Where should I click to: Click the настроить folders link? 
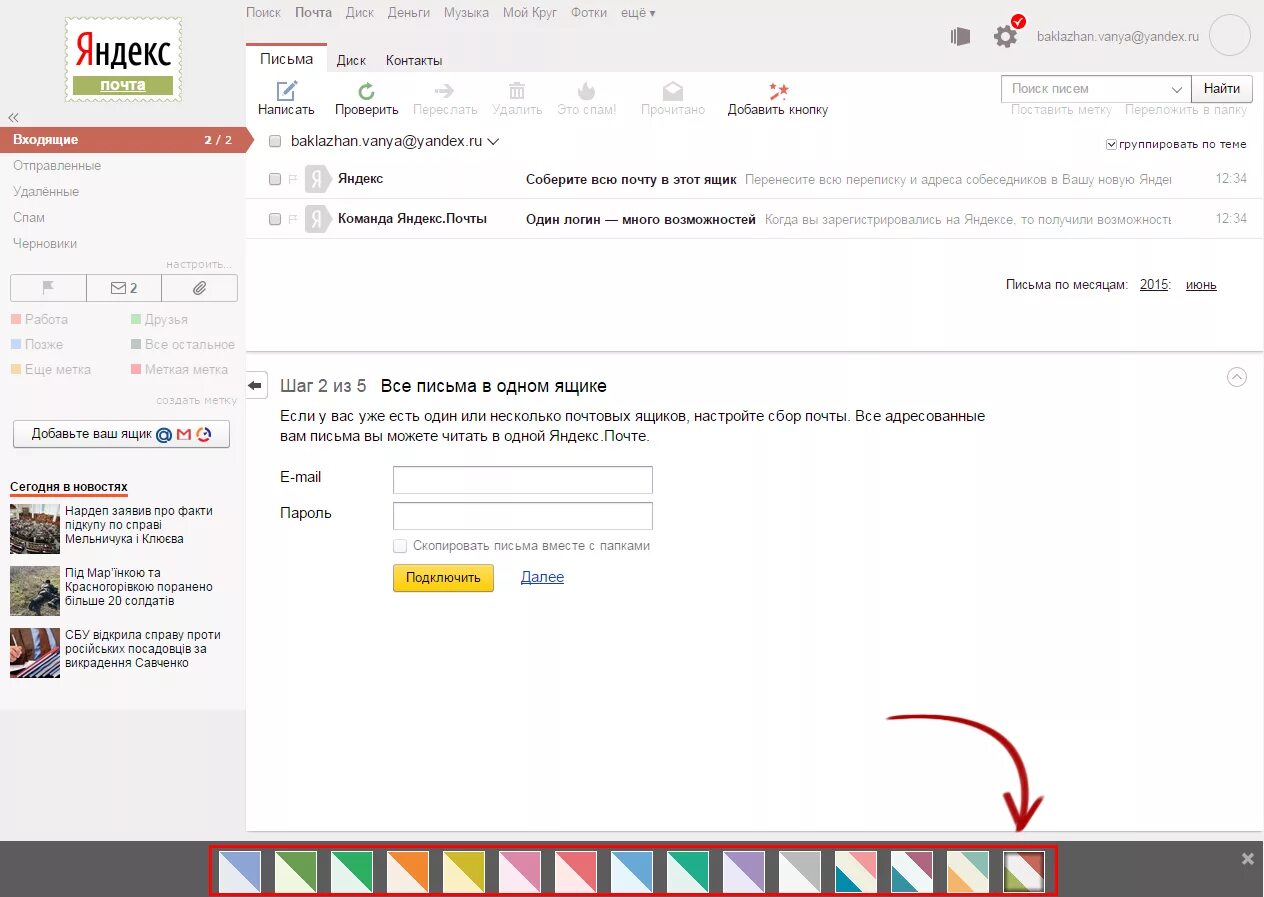pos(199,264)
